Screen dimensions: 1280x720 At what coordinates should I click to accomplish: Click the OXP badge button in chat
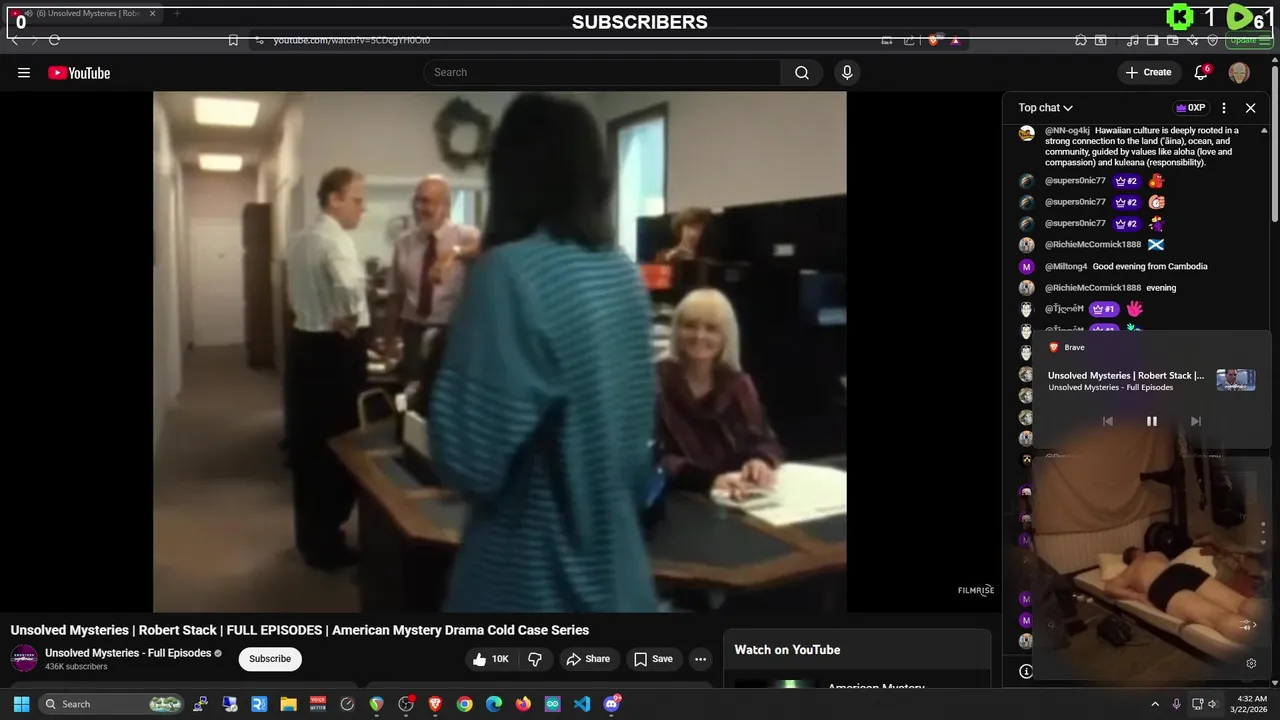pyautogui.click(x=1190, y=108)
